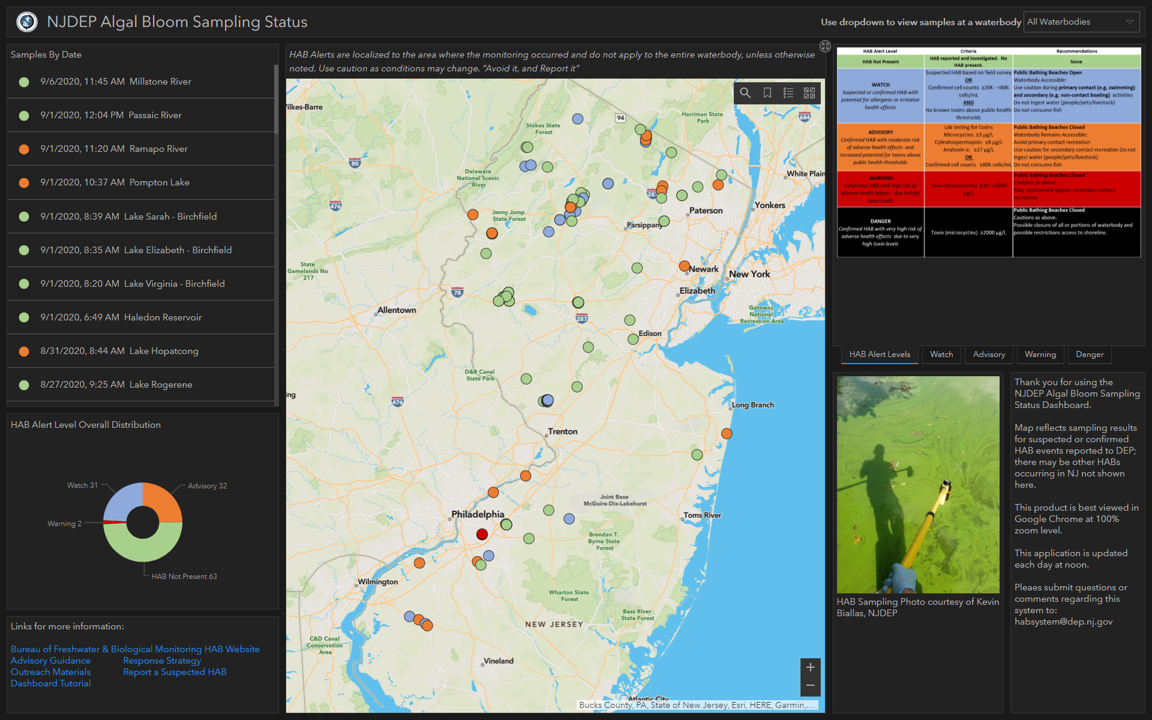The image size is (1152, 720).
Task: Open the map Bookmarks tool
Action: (767, 92)
